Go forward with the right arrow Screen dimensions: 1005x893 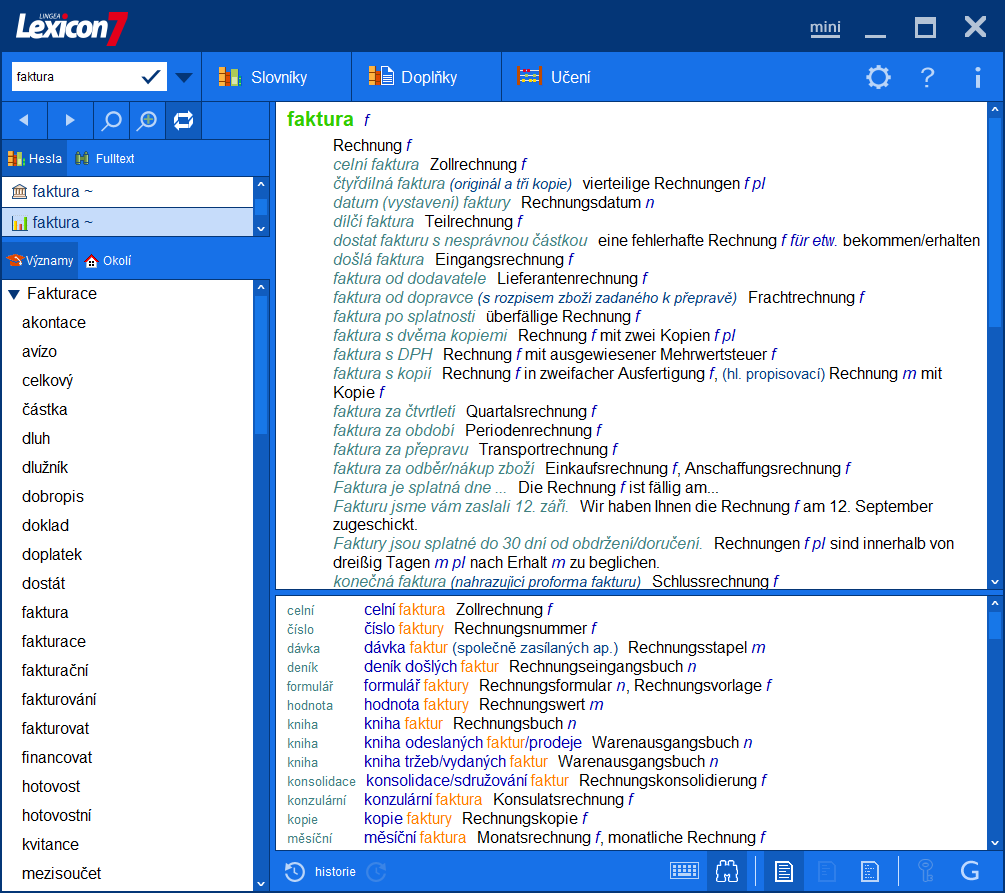[x=70, y=120]
